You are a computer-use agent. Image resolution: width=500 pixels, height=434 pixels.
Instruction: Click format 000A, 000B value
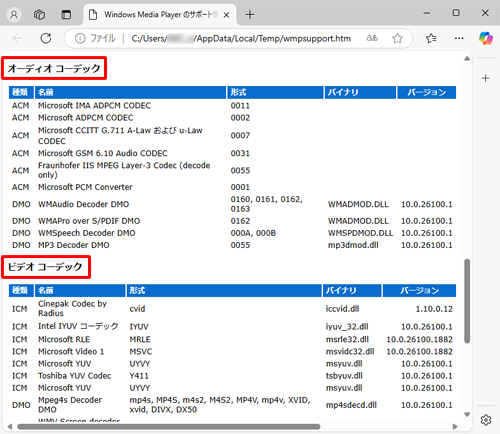(x=253, y=233)
